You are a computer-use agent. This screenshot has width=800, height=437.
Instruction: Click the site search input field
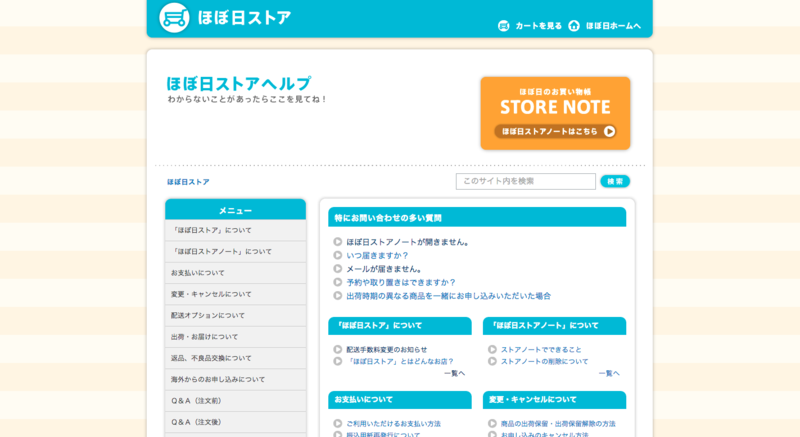point(525,181)
